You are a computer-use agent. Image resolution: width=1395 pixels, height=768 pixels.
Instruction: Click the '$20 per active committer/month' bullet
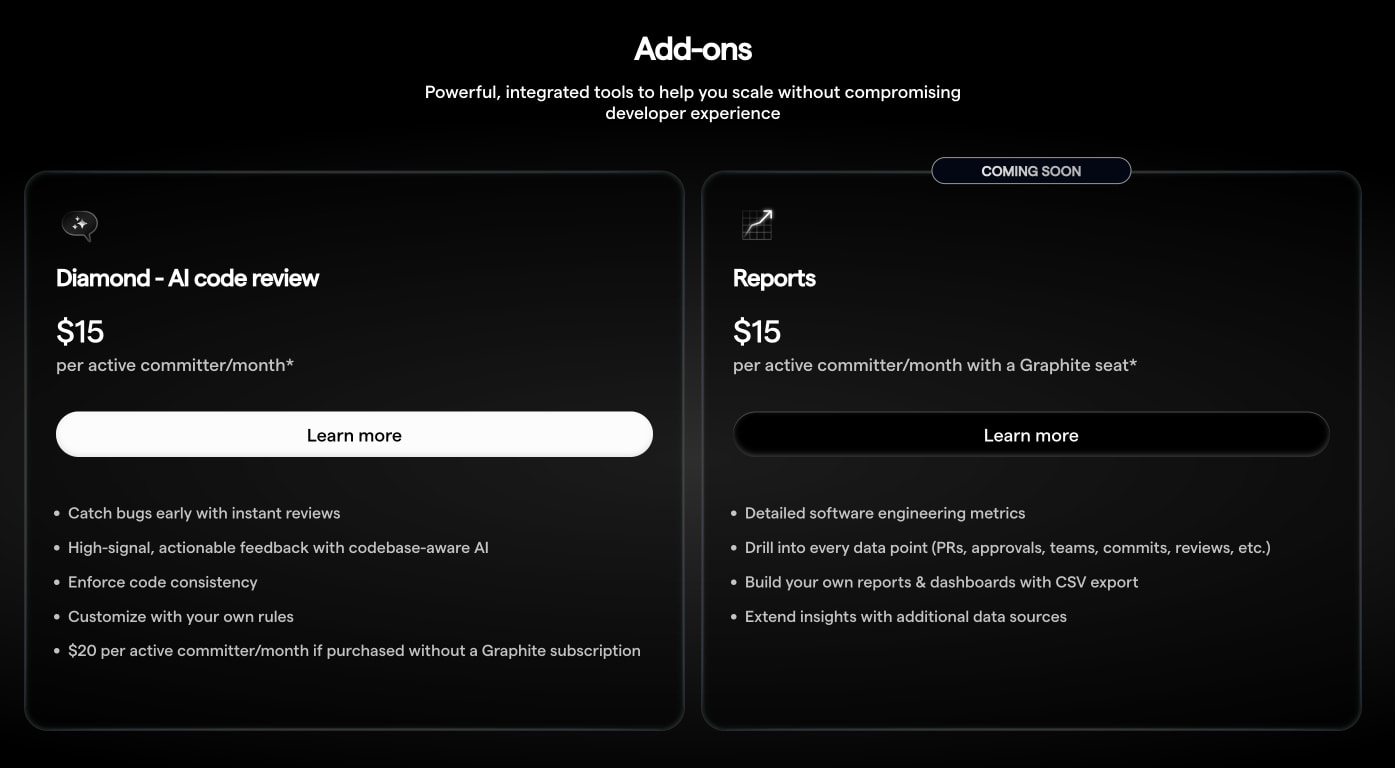click(x=354, y=650)
